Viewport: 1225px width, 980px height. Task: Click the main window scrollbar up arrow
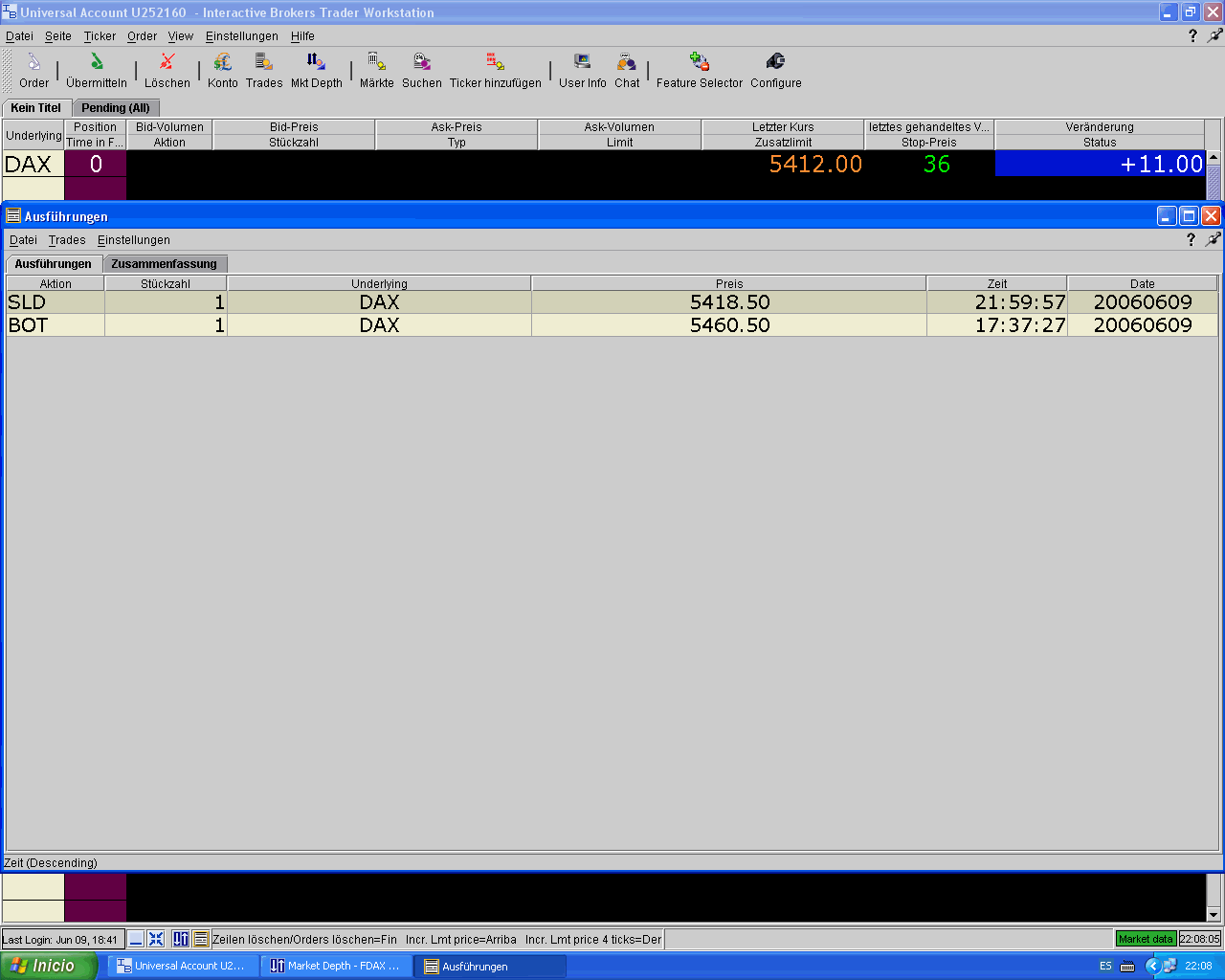click(x=1214, y=158)
